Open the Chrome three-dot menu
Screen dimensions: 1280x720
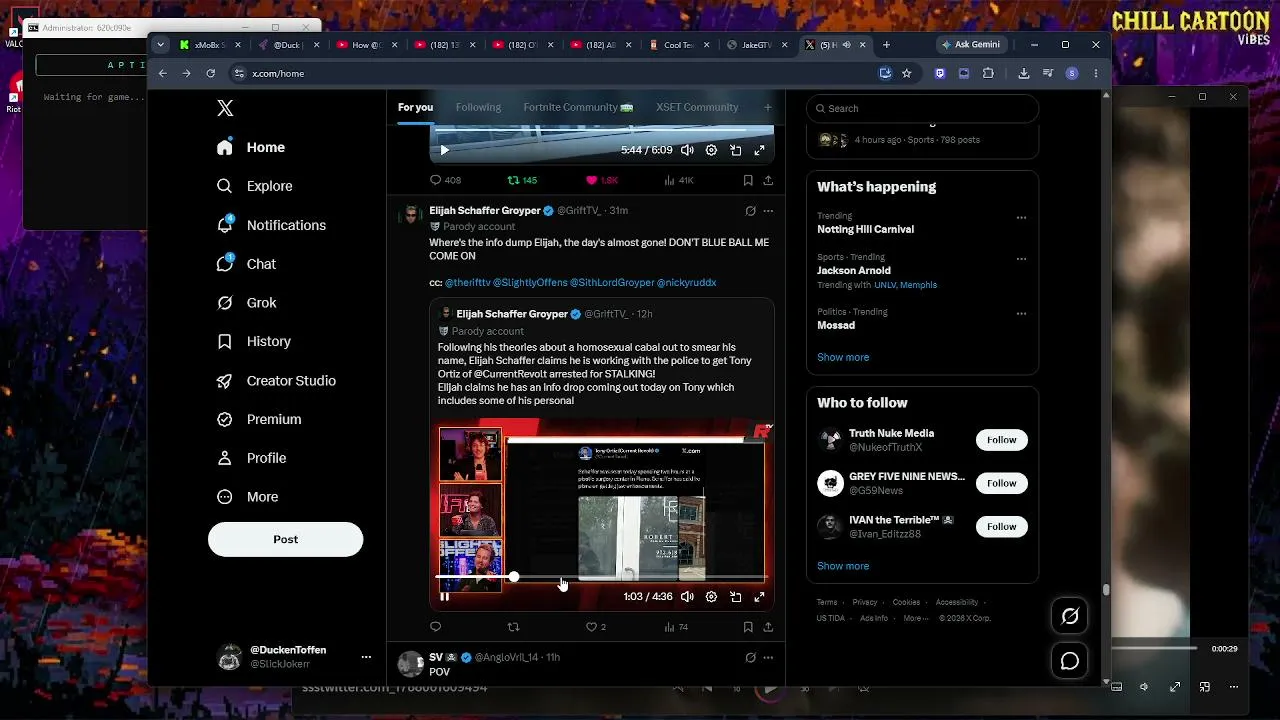point(1096,73)
